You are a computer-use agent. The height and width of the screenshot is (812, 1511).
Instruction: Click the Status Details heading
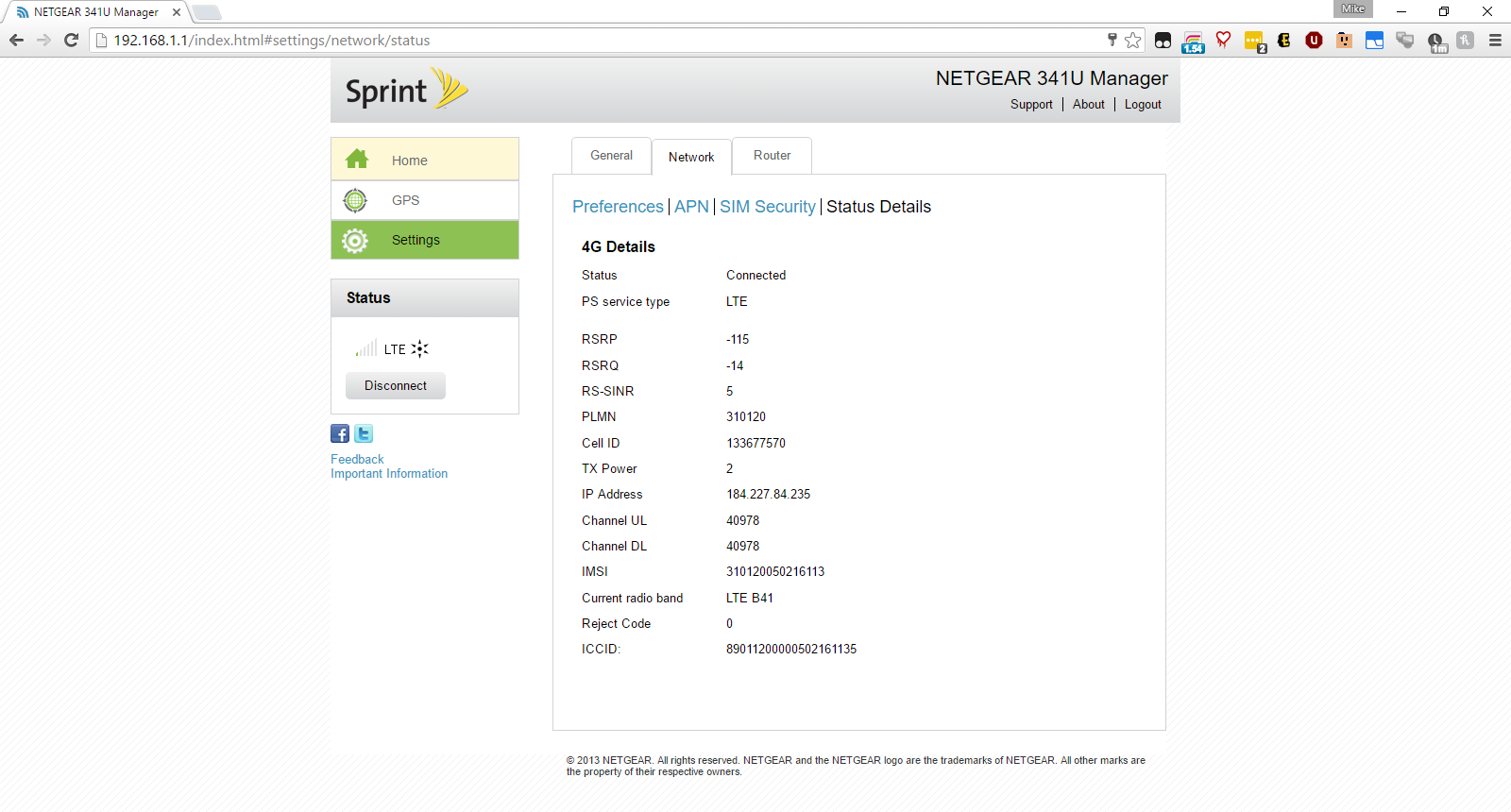878,207
